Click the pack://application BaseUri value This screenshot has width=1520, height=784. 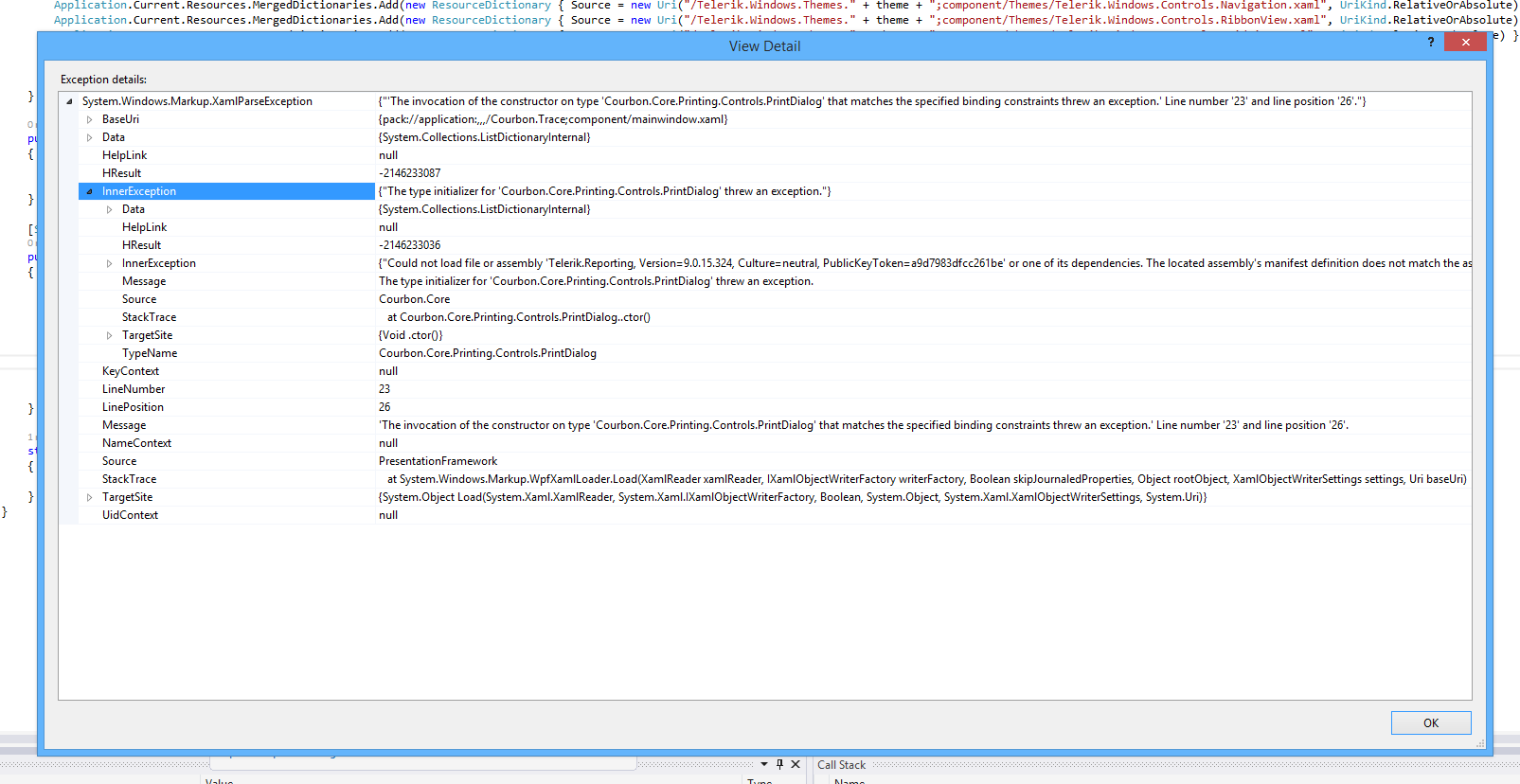pos(553,119)
